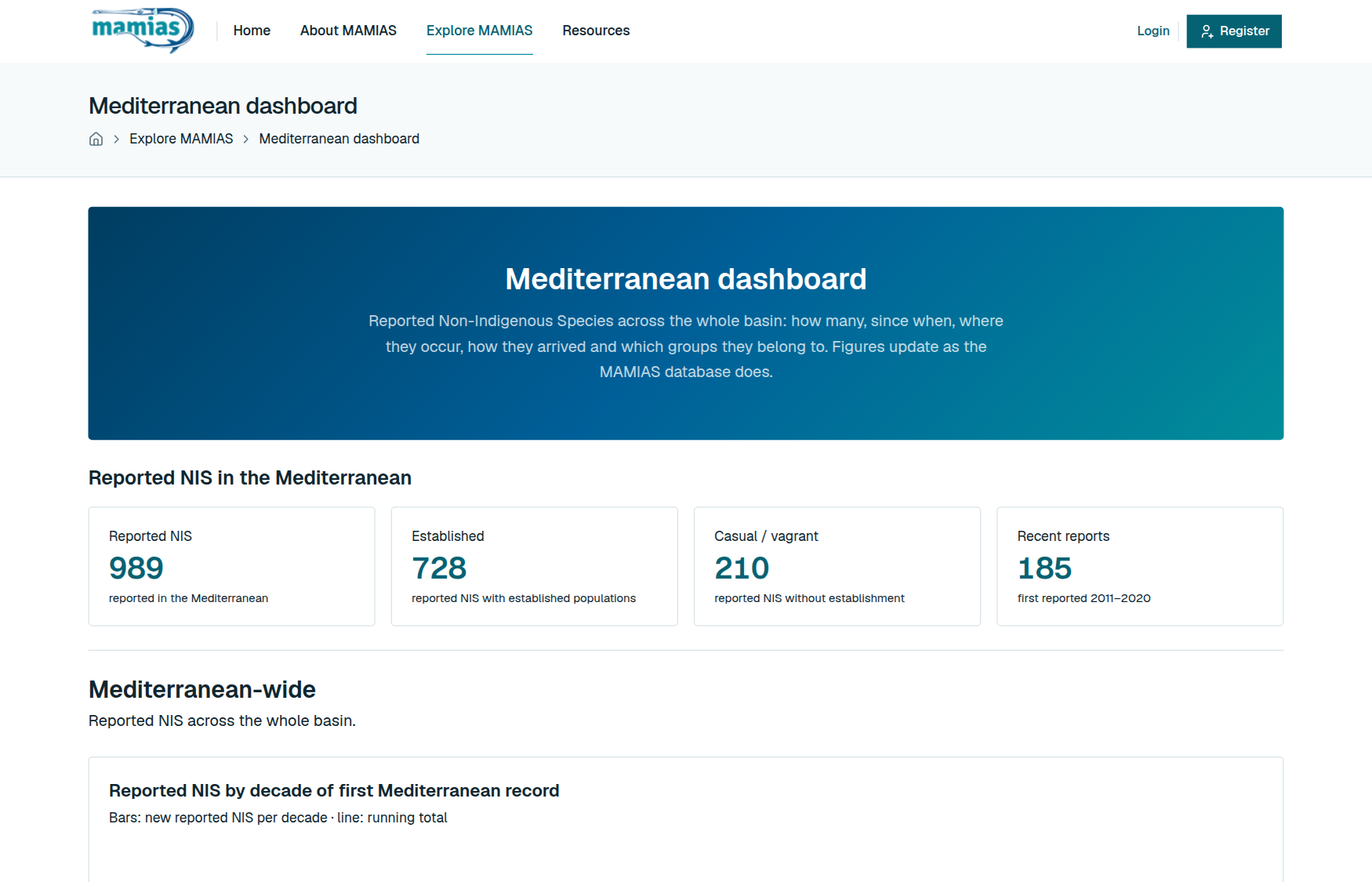Click the Casual / vagrant 210 value

coord(742,568)
